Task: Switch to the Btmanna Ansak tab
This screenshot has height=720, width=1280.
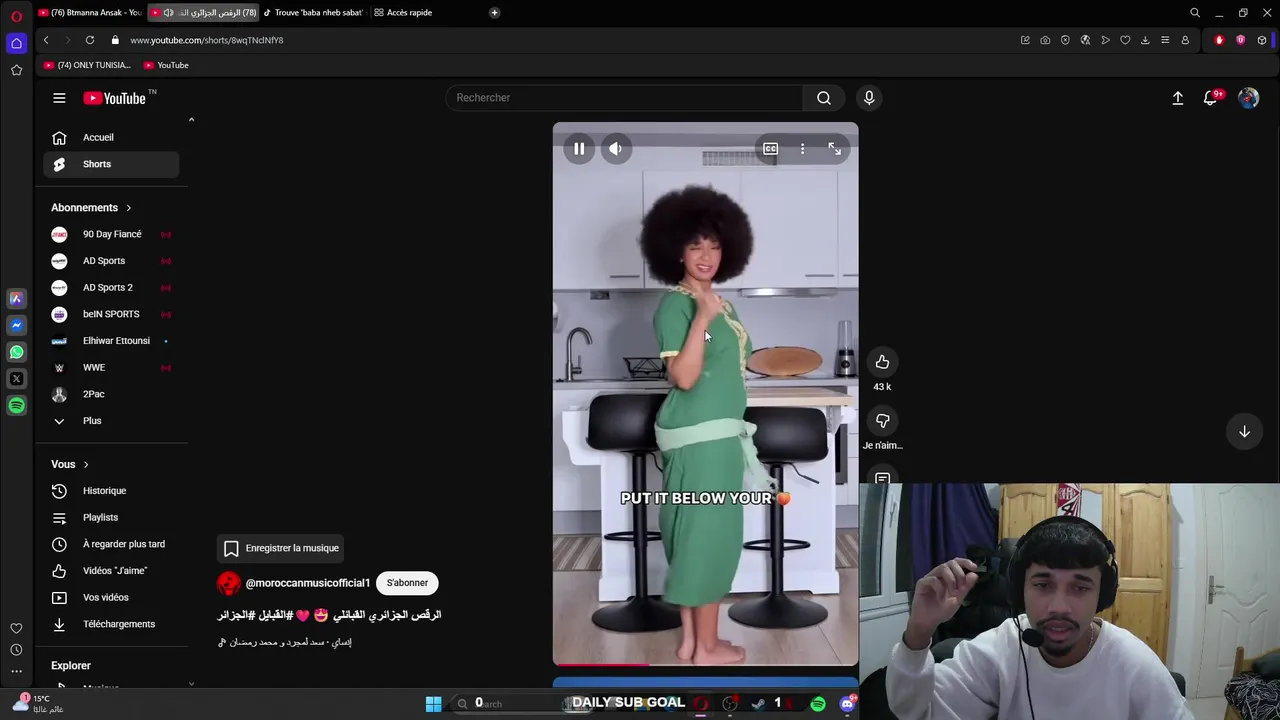Action: pos(90,13)
